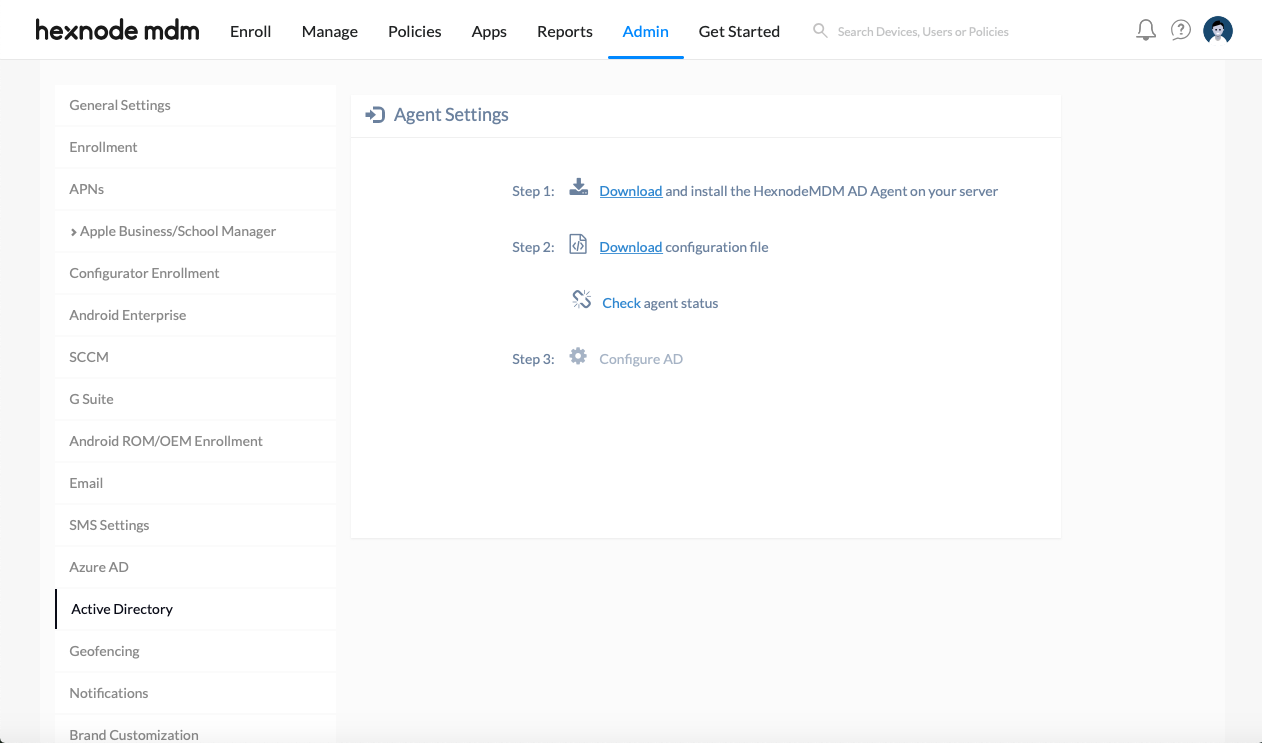Open Android ROM/OEM Enrollment
This screenshot has height=743, width=1262.
[x=196, y=441]
